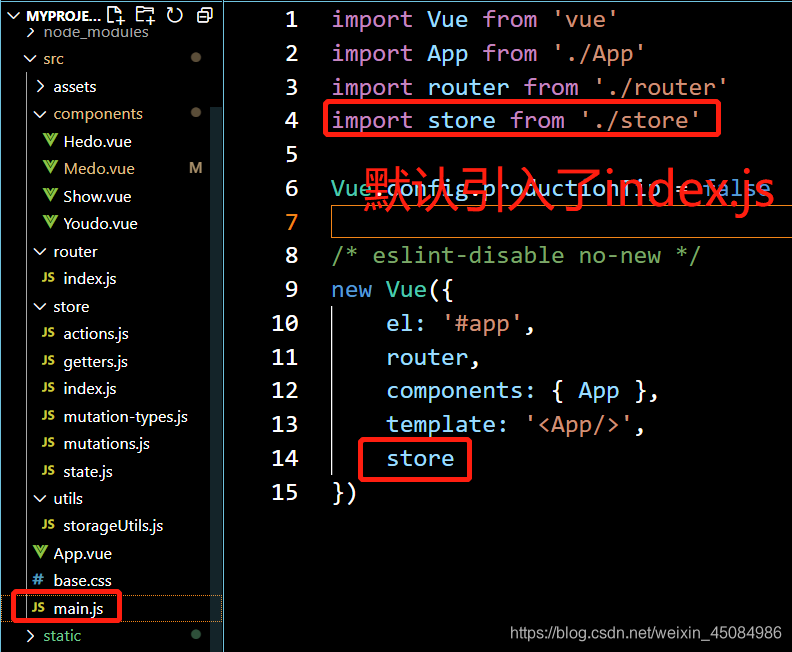Click the change dot next to src
This screenshot has width=792, height=652.
(196, 58)
